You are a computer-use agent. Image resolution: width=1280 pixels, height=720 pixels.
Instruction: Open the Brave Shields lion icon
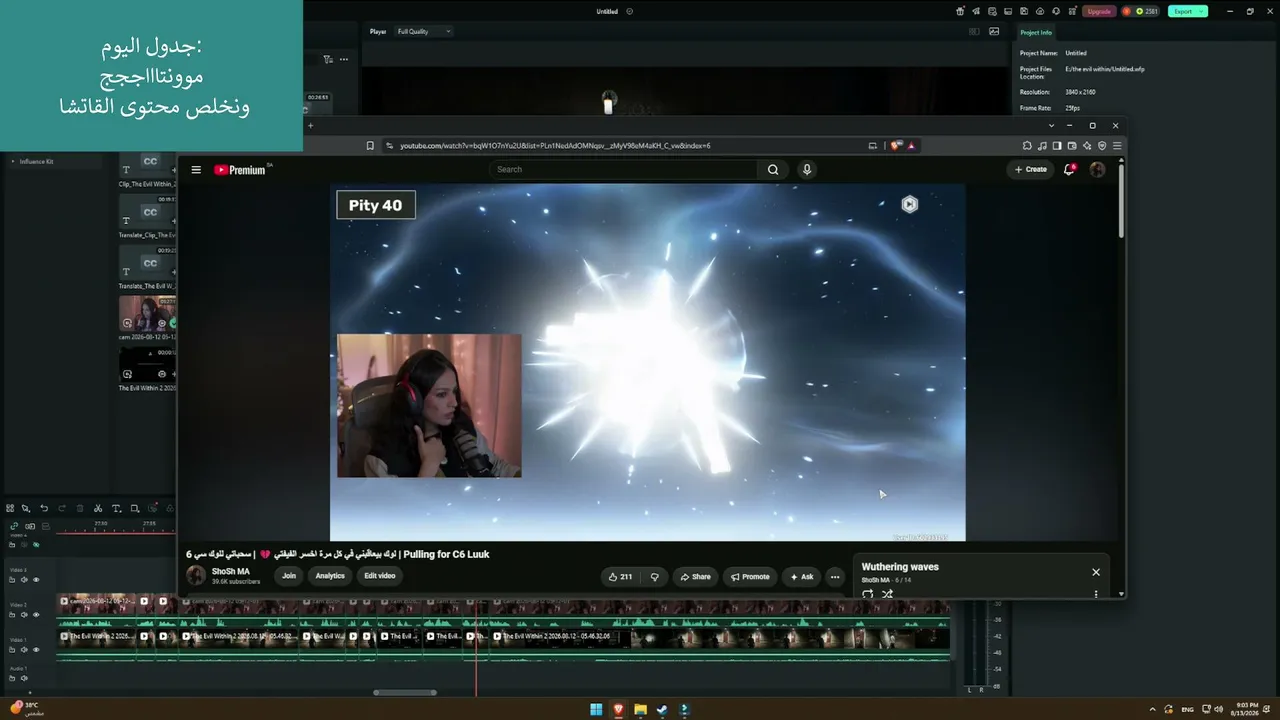click(895, 146)
